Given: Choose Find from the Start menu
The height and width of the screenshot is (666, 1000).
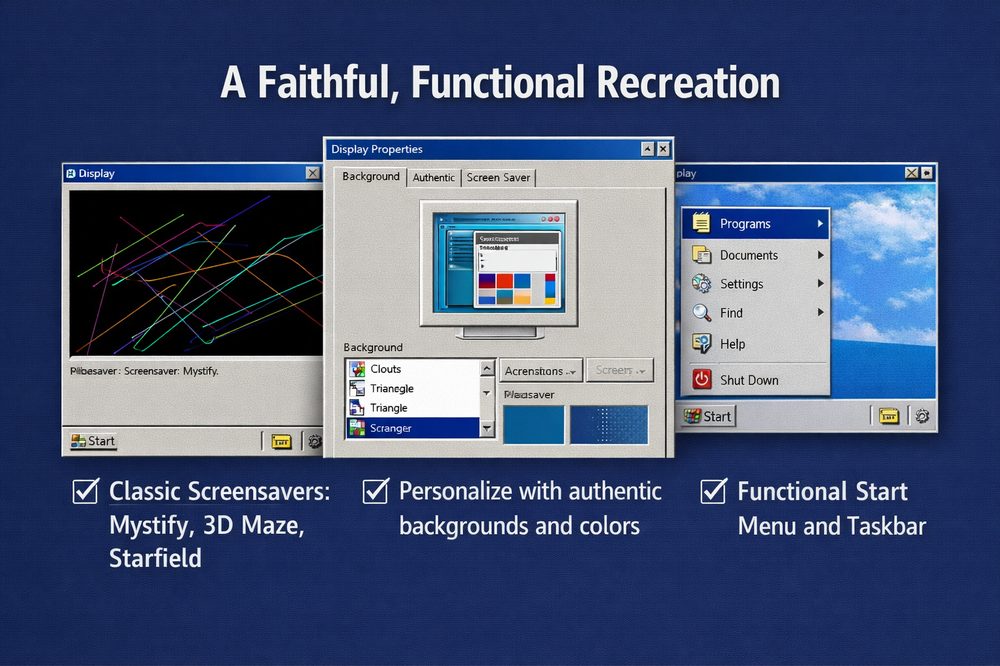Looking at the screenshot, I should click(x=756, y=313).
